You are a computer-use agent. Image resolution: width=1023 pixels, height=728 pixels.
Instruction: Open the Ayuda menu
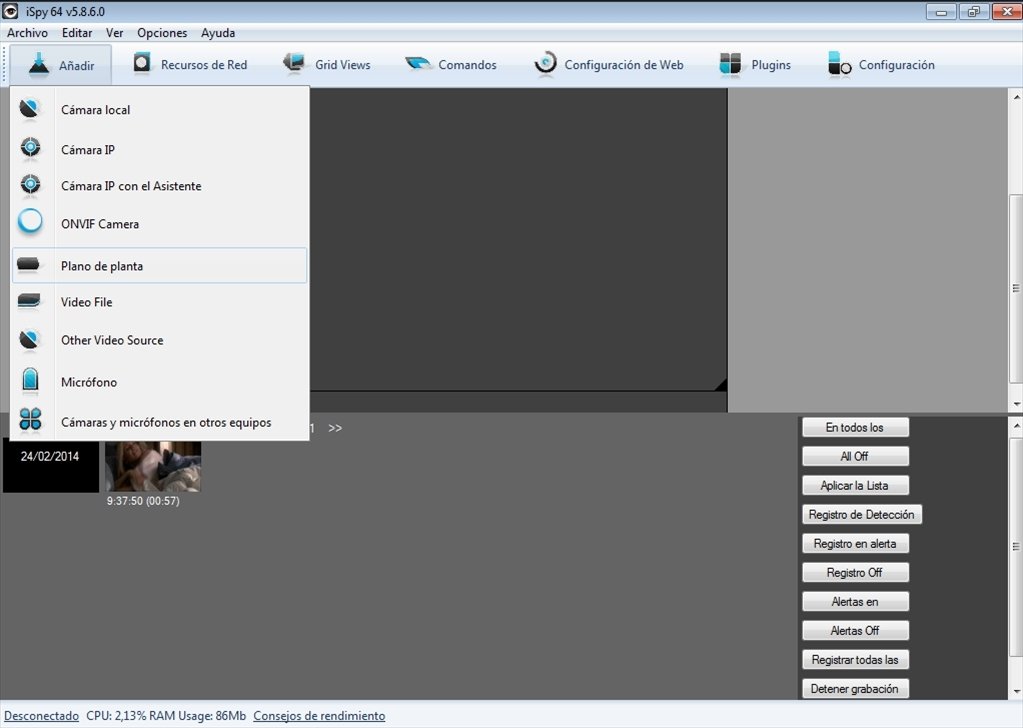(x=218, y=33)
